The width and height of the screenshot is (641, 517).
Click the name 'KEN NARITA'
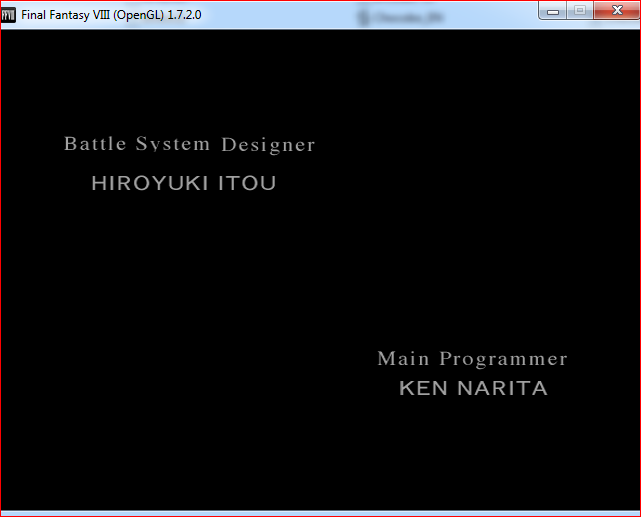473,388
